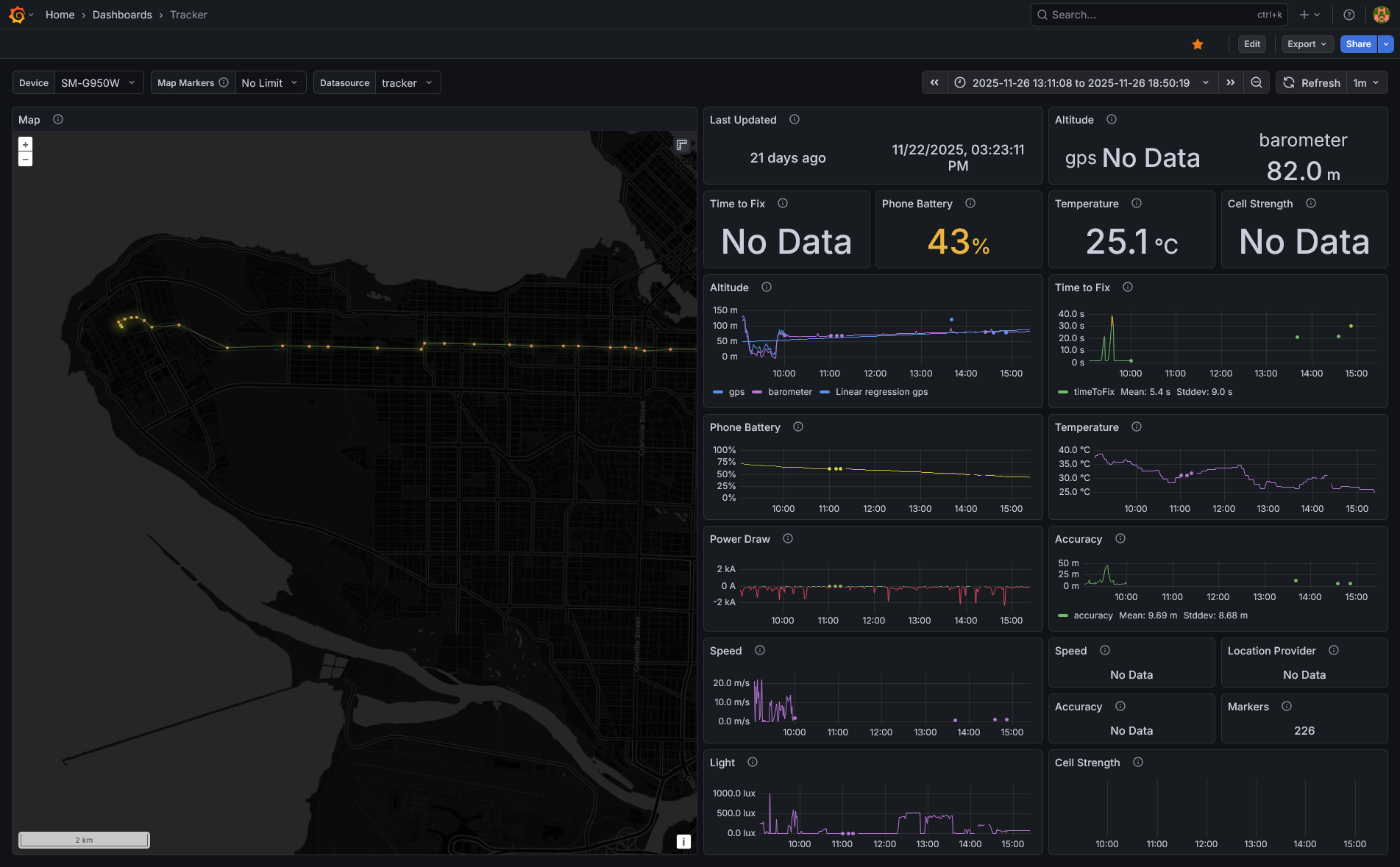Click the map attribution info icon

683,841
